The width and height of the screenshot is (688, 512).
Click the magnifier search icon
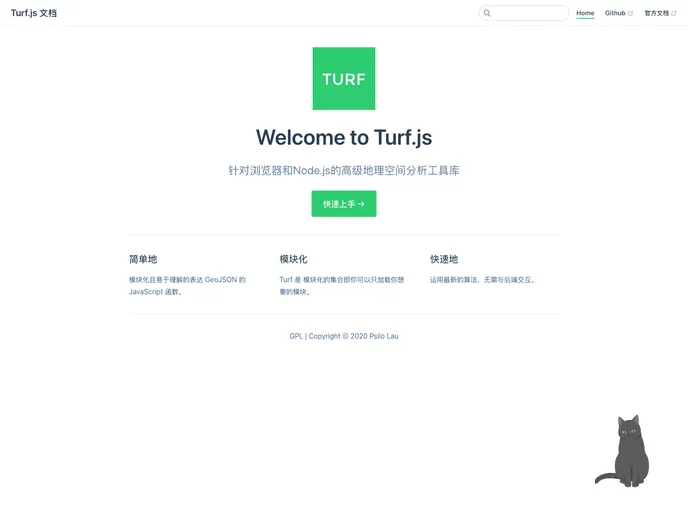(x=487, y=13)
